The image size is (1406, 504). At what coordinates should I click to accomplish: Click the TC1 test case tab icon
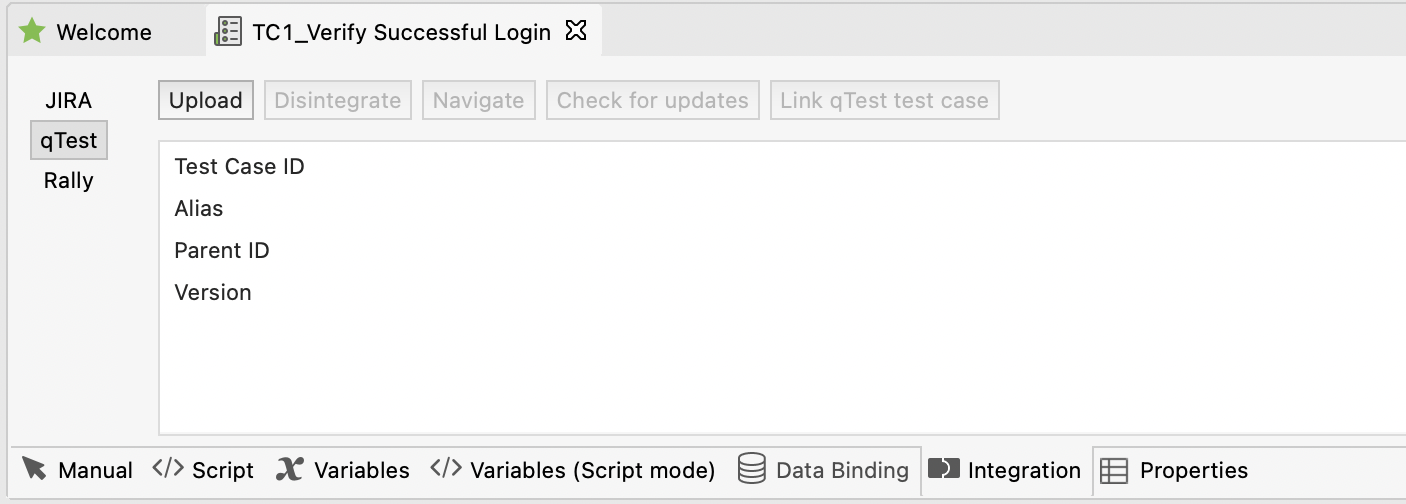228,32
